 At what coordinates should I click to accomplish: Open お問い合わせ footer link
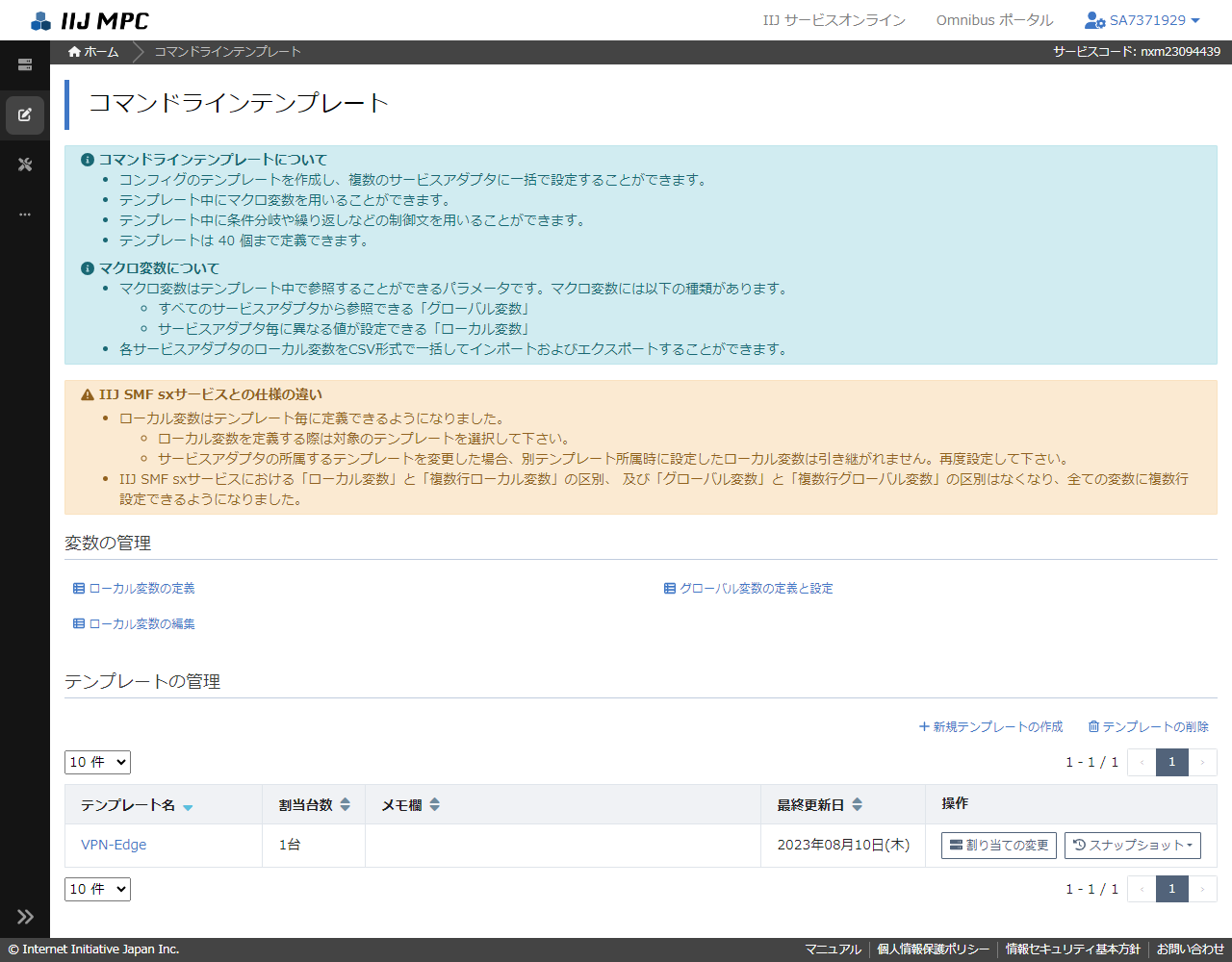[1191, 949]
